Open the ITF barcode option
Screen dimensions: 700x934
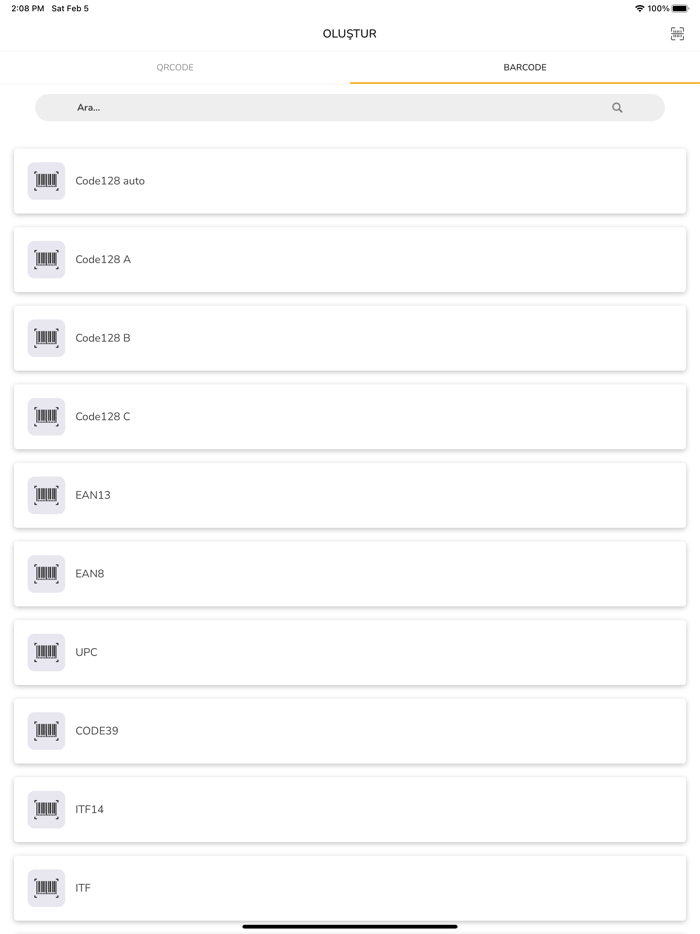click(350, 888)
